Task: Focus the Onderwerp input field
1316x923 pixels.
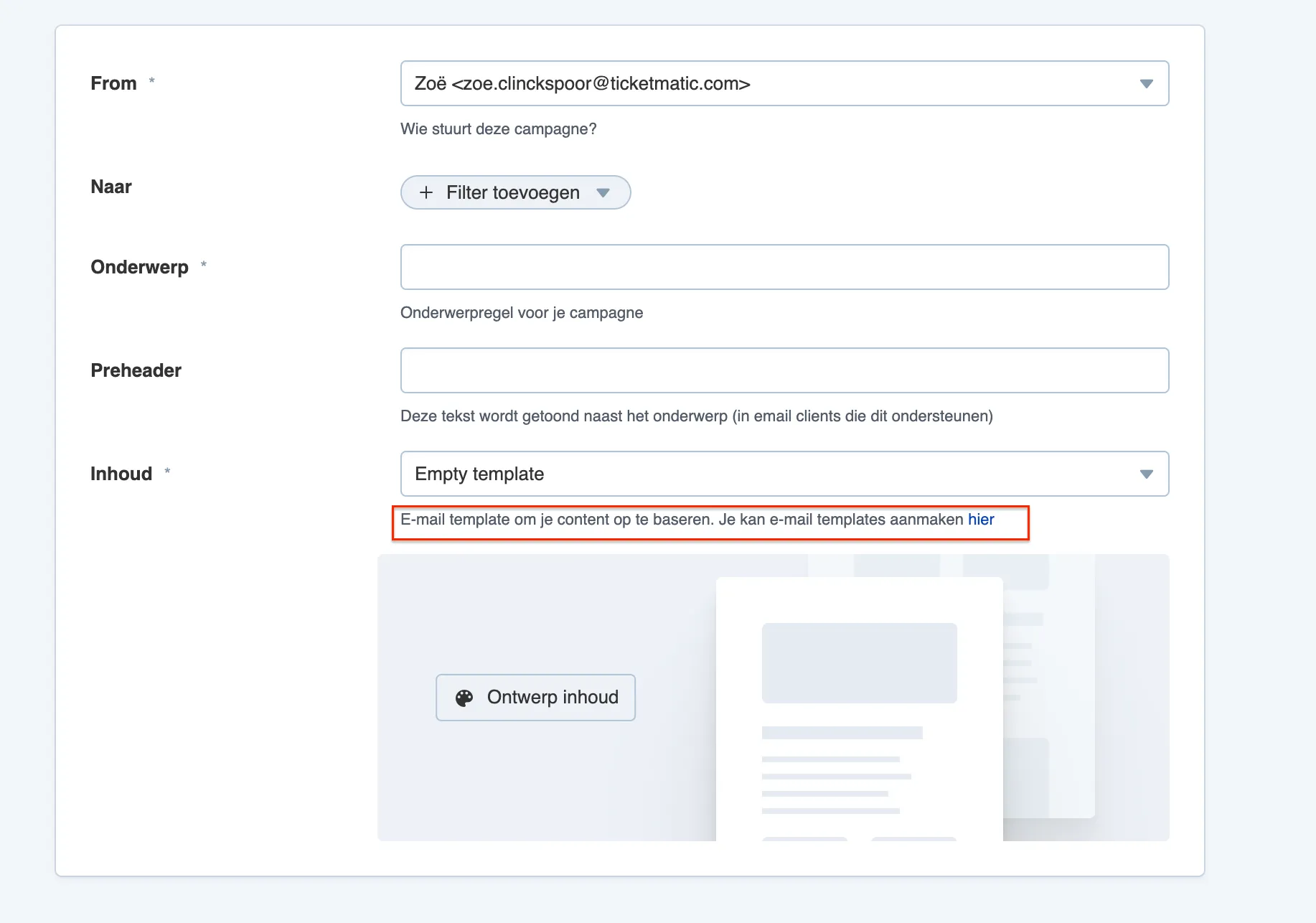Action: coord(784,267)
